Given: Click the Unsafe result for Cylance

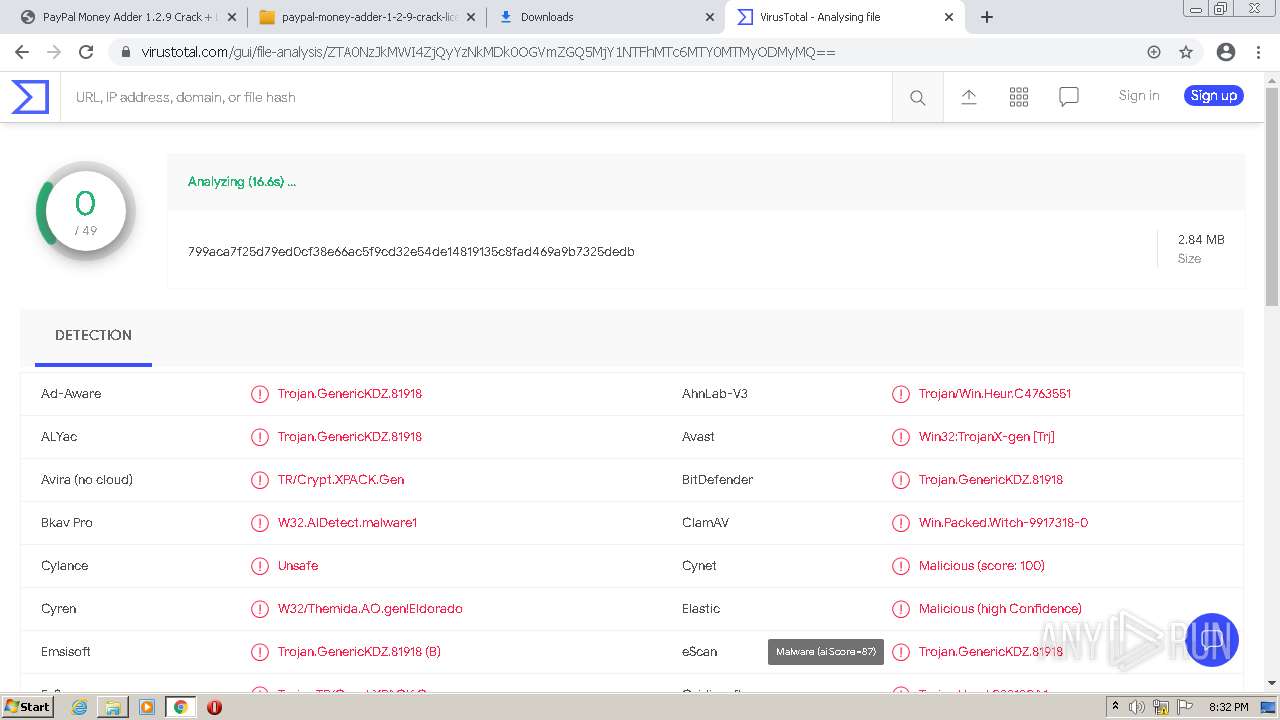Looking at the screenshot, I should click(x=298, y=565).
